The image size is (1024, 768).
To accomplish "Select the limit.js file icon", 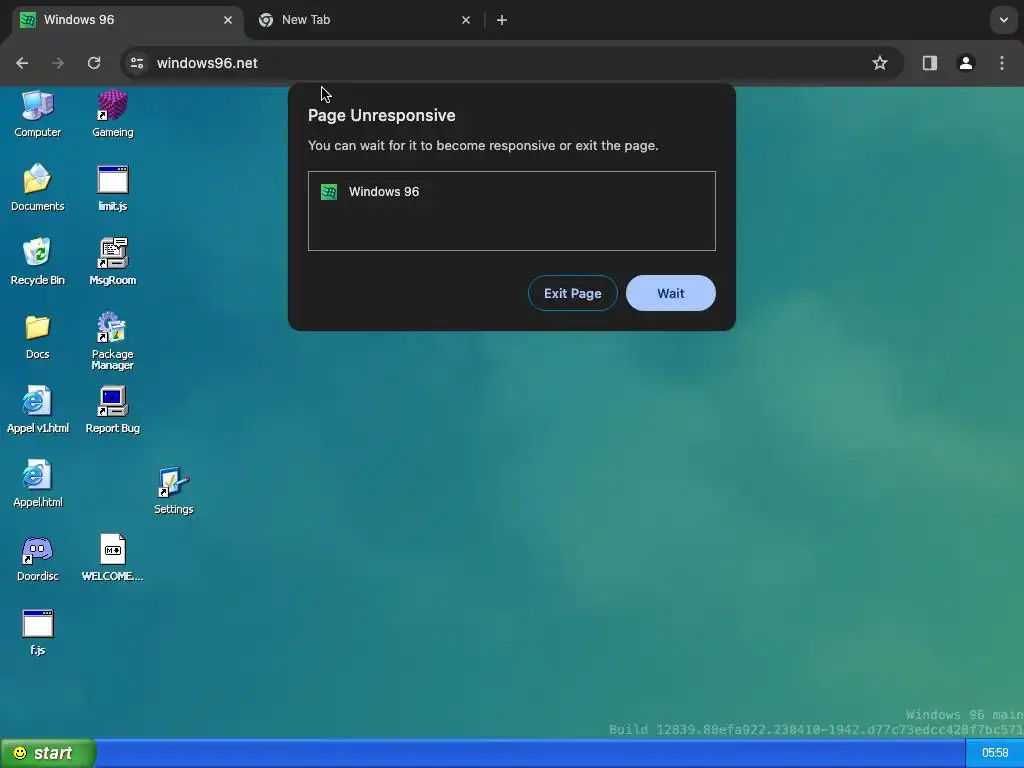I will (x=112, y=188).
